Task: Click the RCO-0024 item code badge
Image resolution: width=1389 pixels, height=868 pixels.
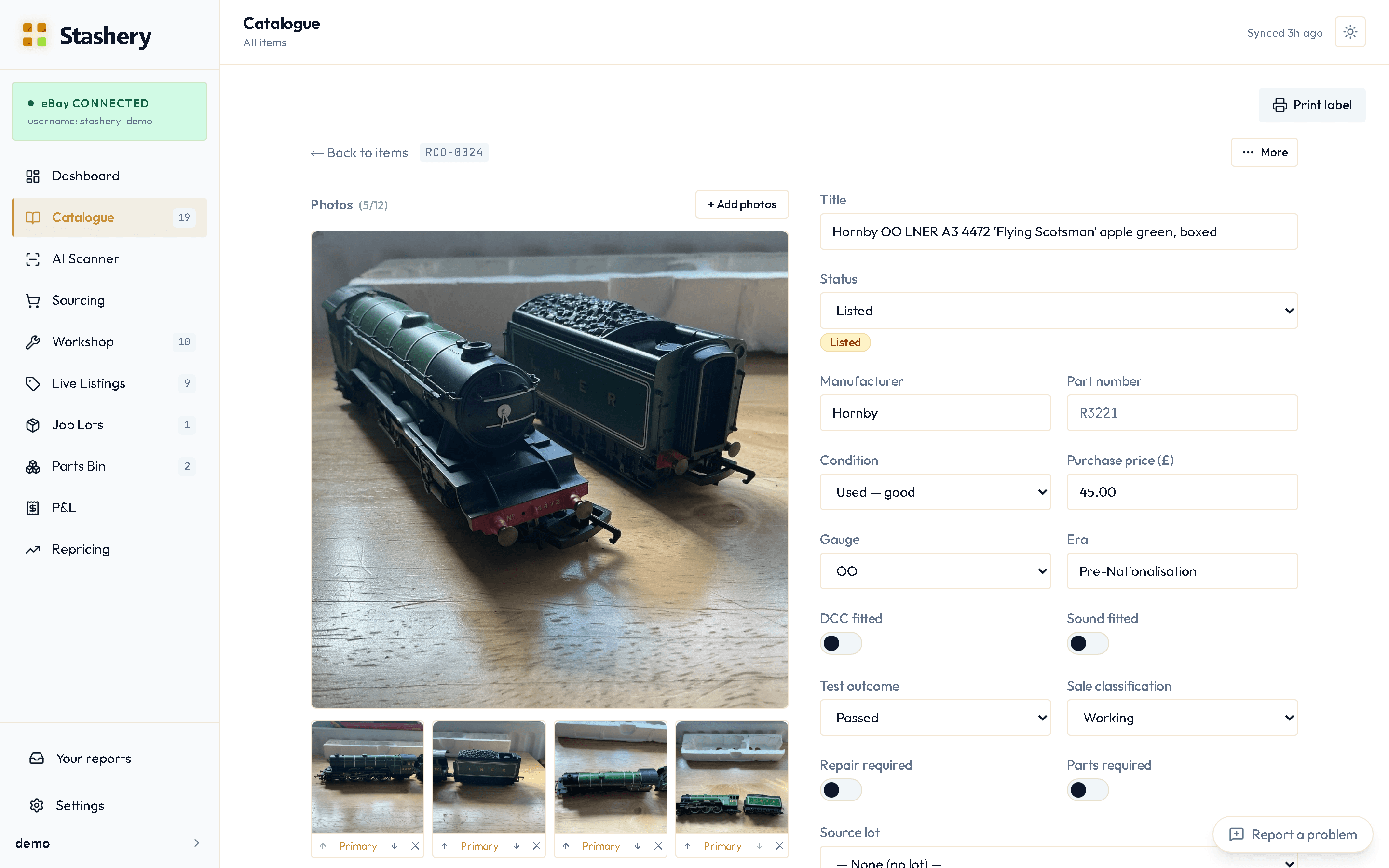Action: click(454, 153)
